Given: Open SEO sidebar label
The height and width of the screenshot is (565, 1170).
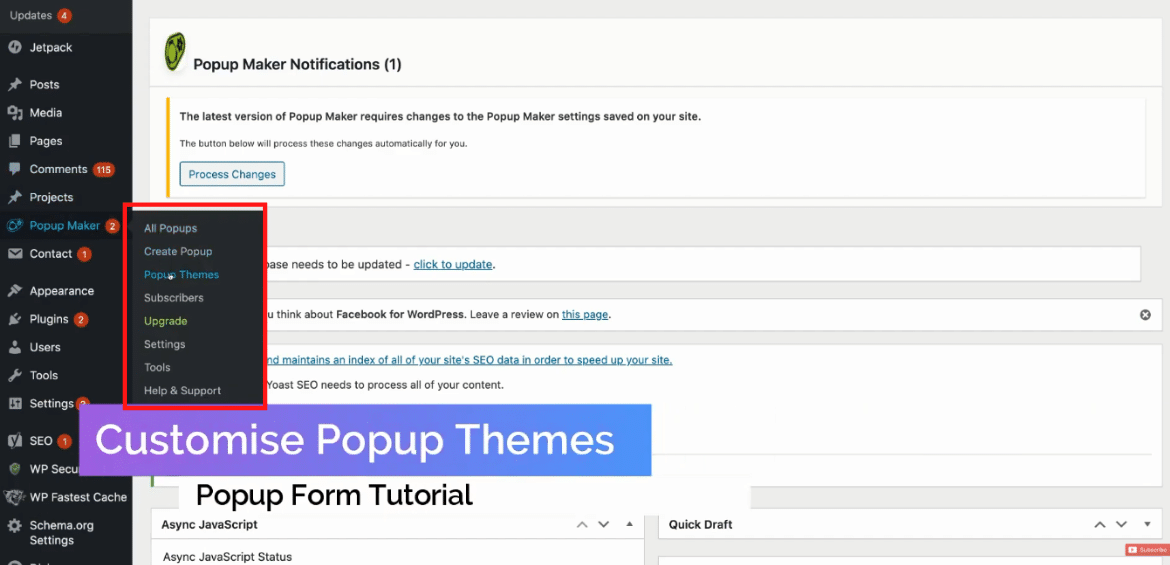Looking at the screenshot, I should pyautogui.click(x=40, y=441).
